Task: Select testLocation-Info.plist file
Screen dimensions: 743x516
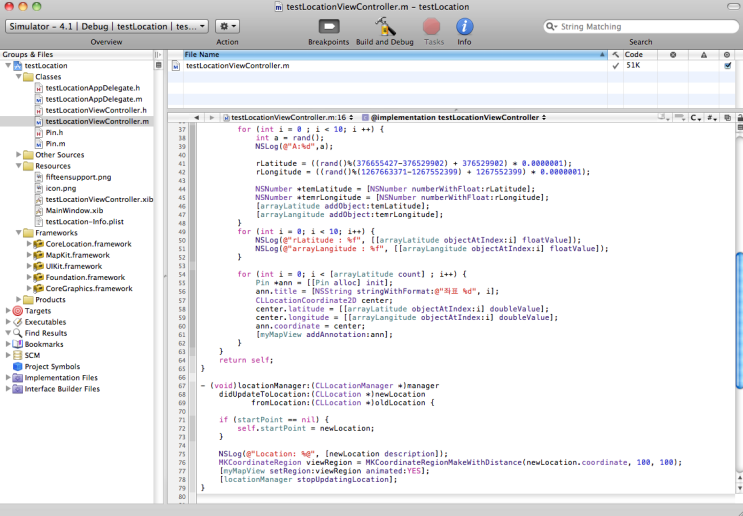Action: point(84,221)
